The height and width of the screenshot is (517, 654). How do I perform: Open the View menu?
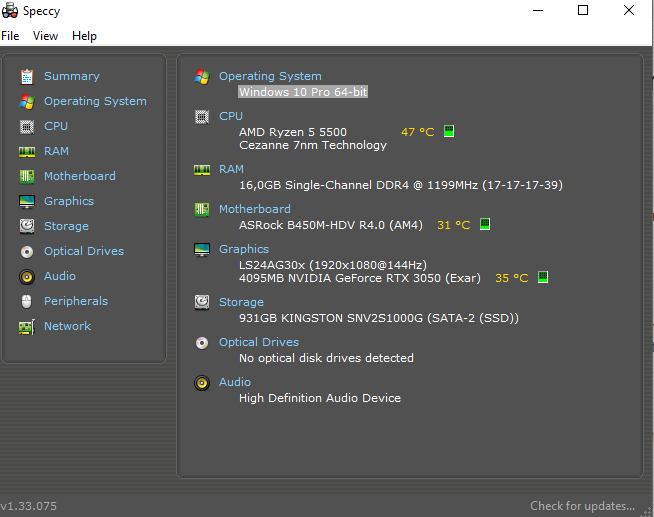click(x=45, y=36)
